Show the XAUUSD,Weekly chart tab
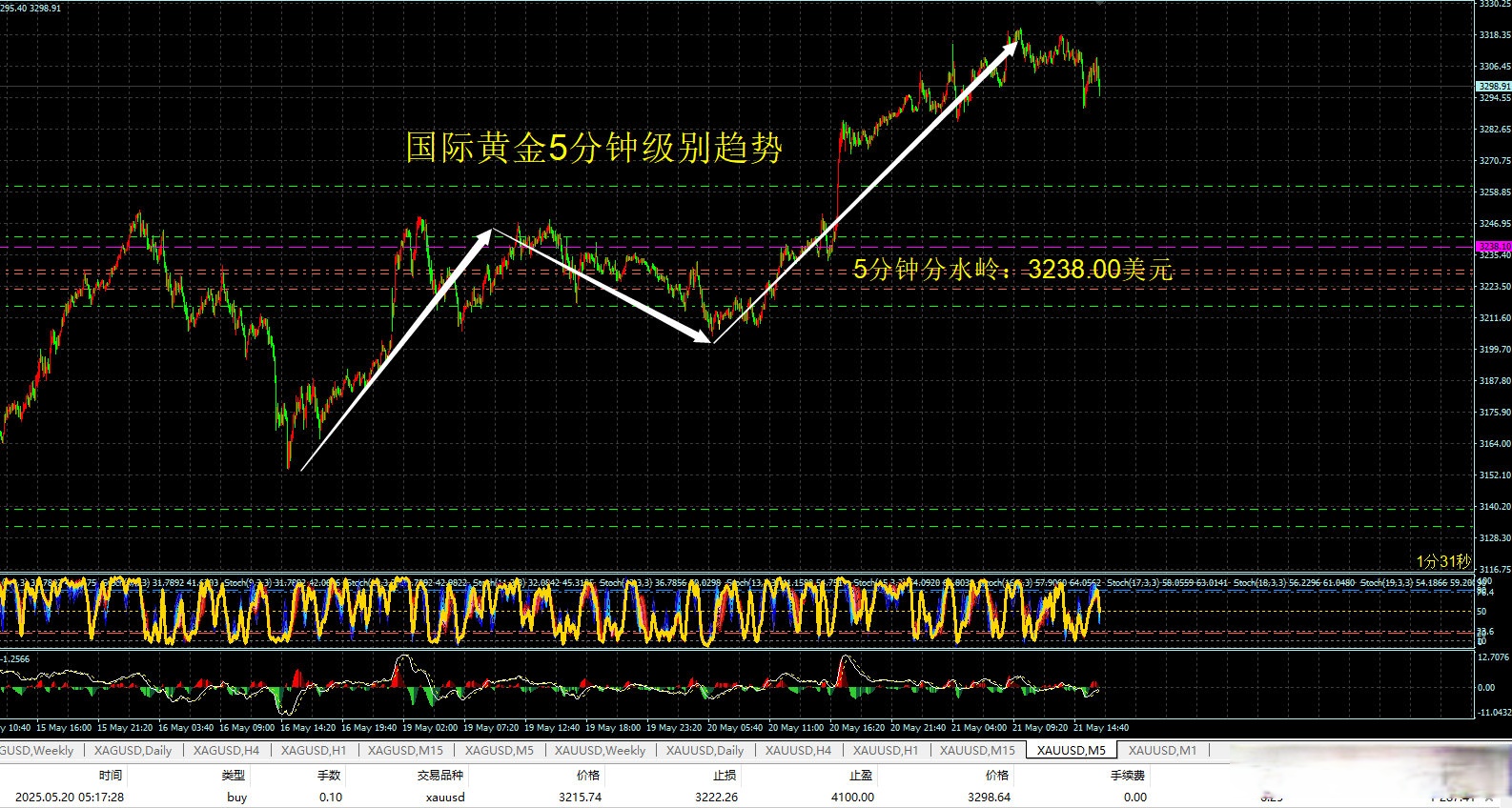Viewport: 1512px width, 808px height. [600, 751]
